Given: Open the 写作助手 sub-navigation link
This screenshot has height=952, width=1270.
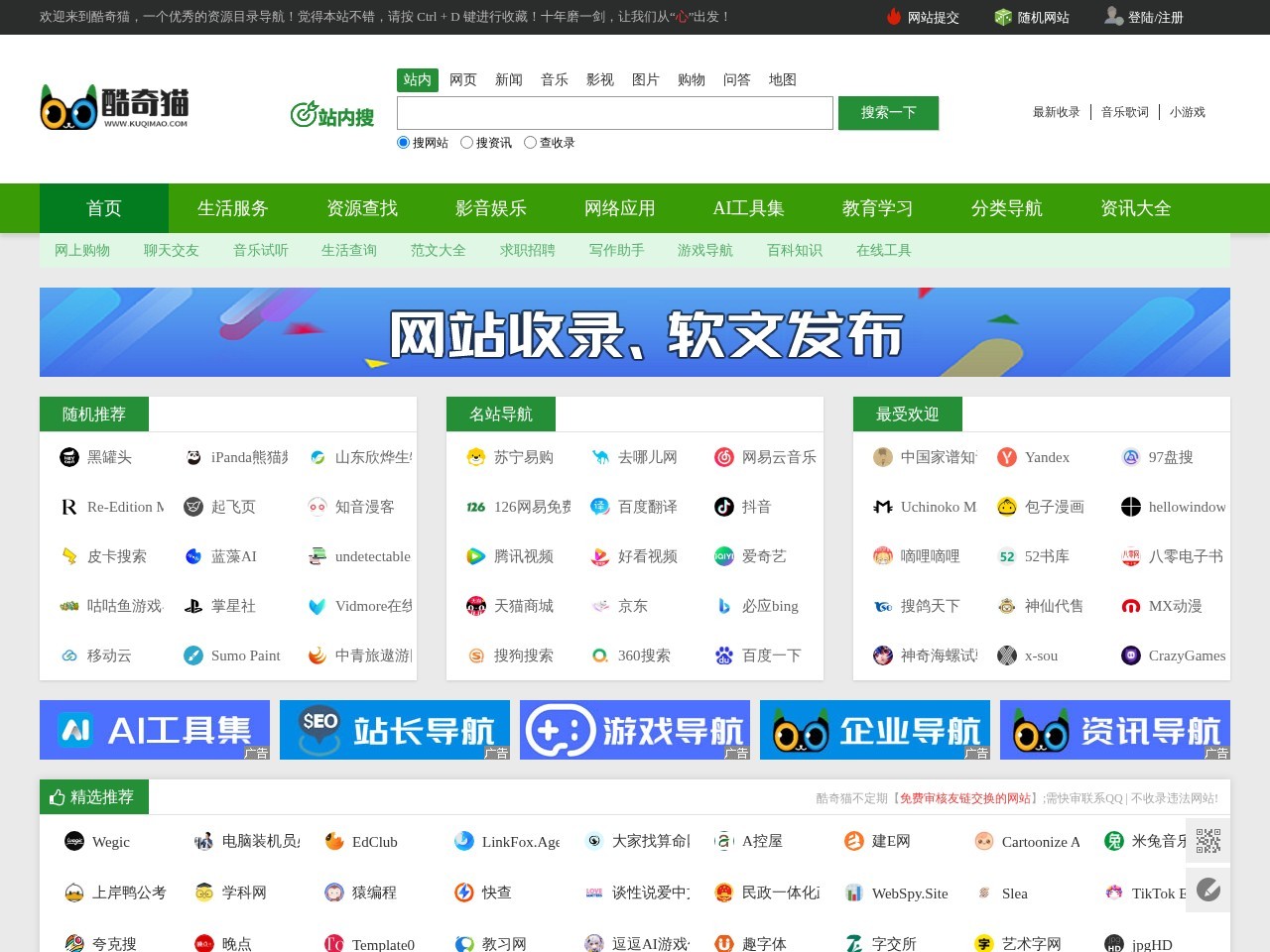Looking at the screenshot, I should (x=617, y=250).
